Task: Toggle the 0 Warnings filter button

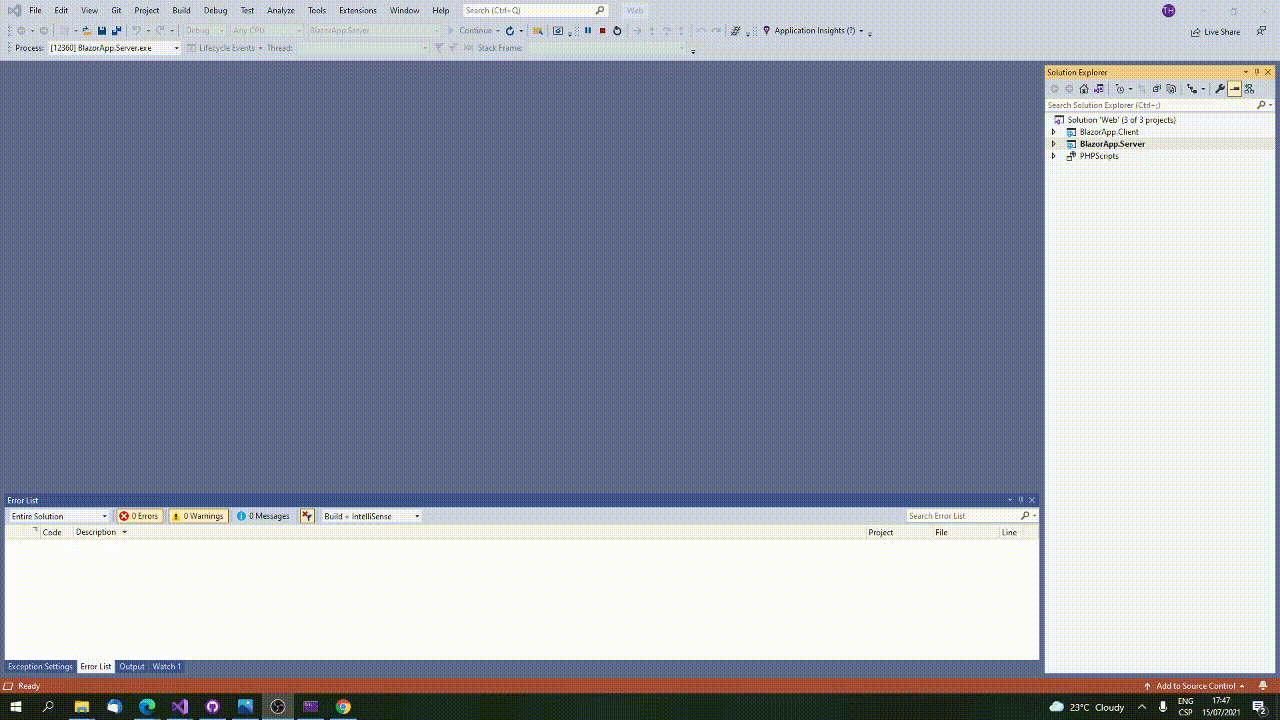Action: click(198, 516)
